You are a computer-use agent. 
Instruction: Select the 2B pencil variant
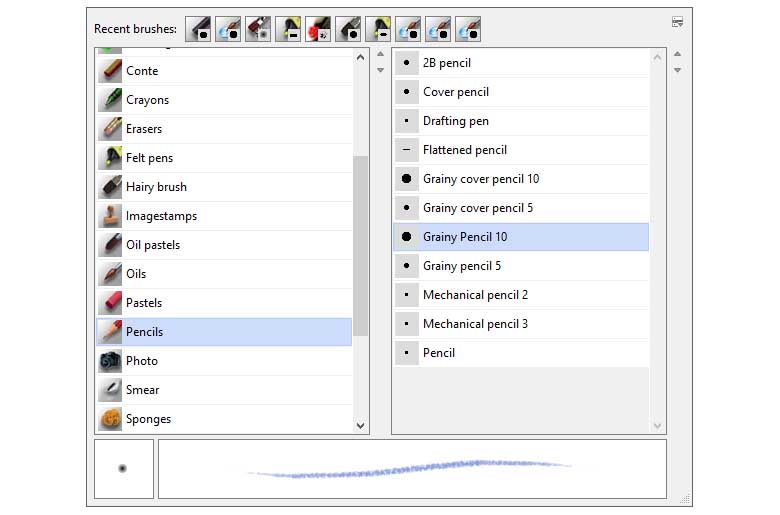pyautogui.click(x=521, y=63)
